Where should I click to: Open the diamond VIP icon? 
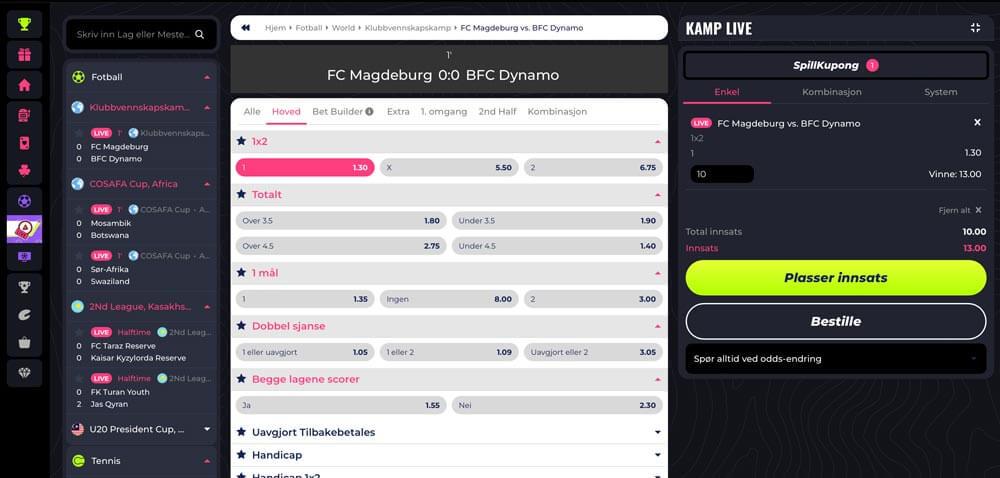24,373
